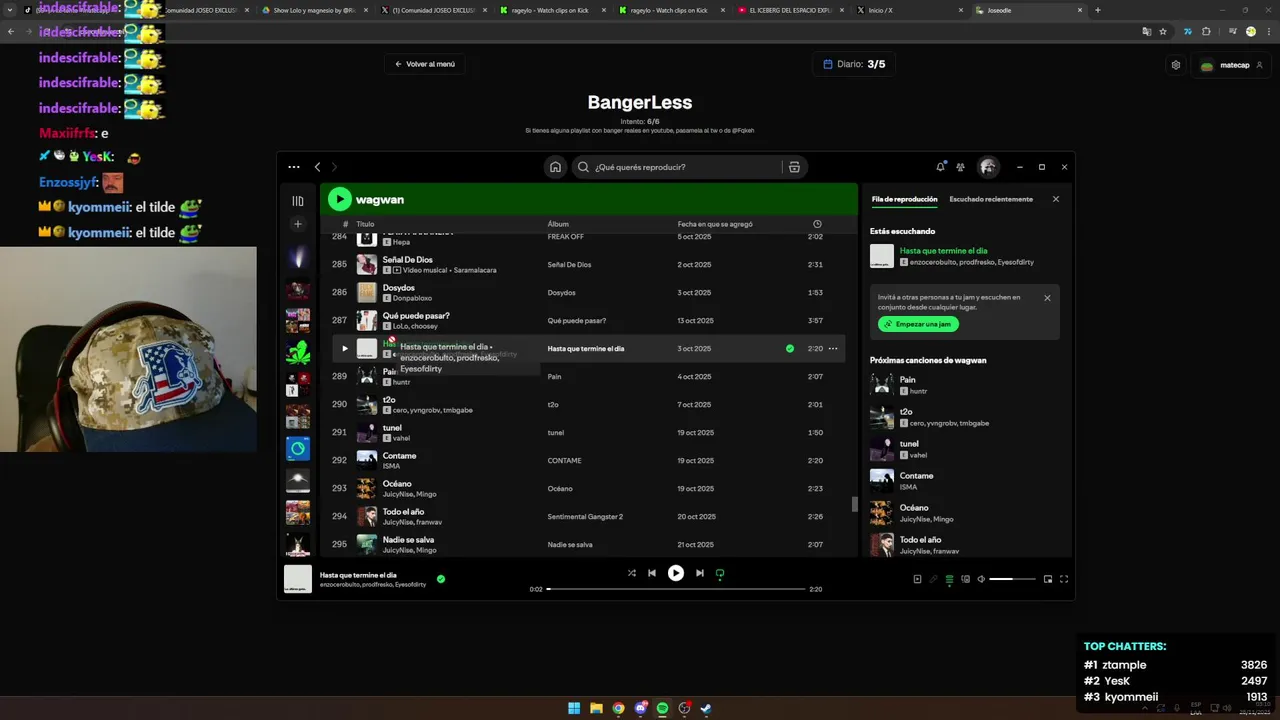Create new playlist with plus icon
1280x720 pixels.
297,224
